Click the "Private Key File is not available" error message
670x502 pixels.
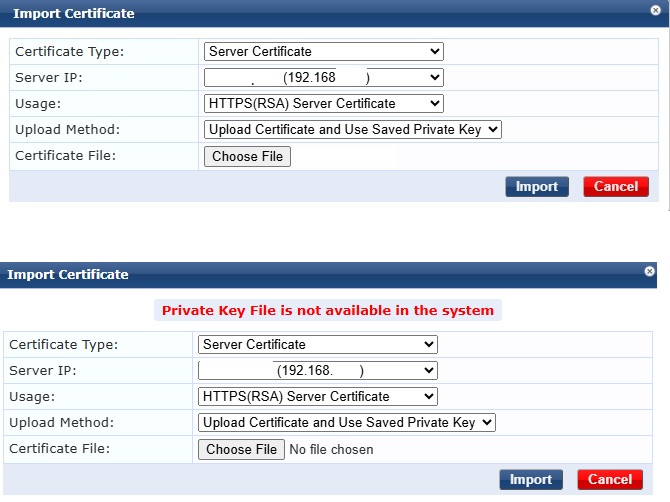tap(328, 310)
